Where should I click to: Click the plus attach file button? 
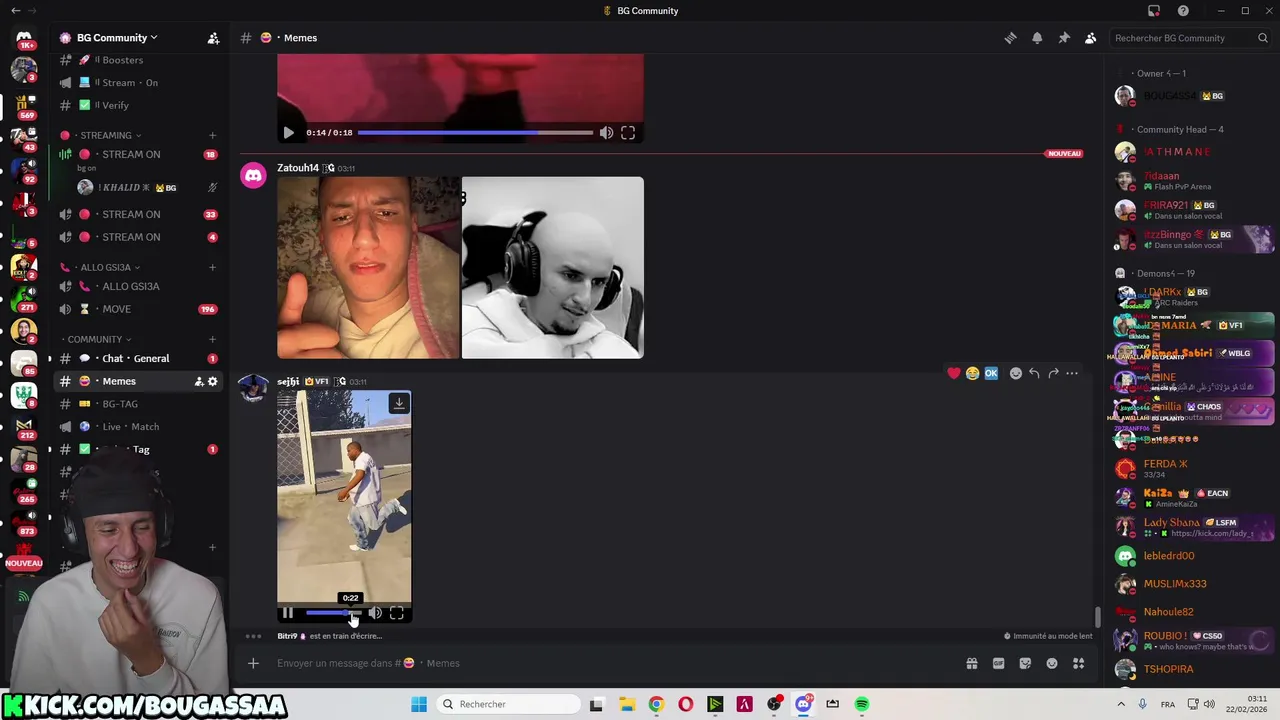click(253, 663)
